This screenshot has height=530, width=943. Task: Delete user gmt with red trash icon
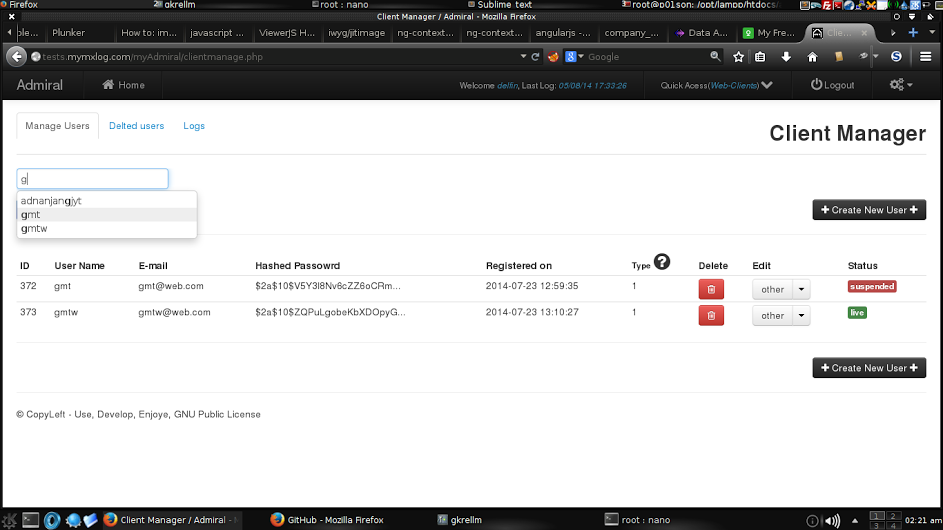tap(711, 289)
